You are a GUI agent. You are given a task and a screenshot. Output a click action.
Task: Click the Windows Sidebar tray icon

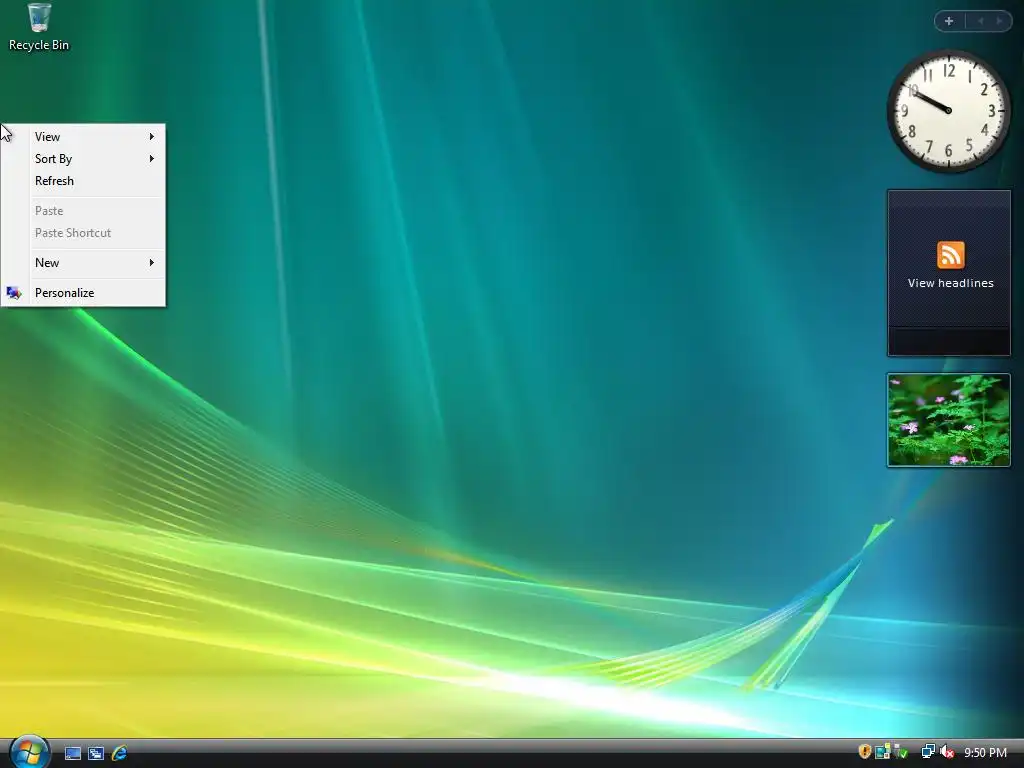(883, 752)
